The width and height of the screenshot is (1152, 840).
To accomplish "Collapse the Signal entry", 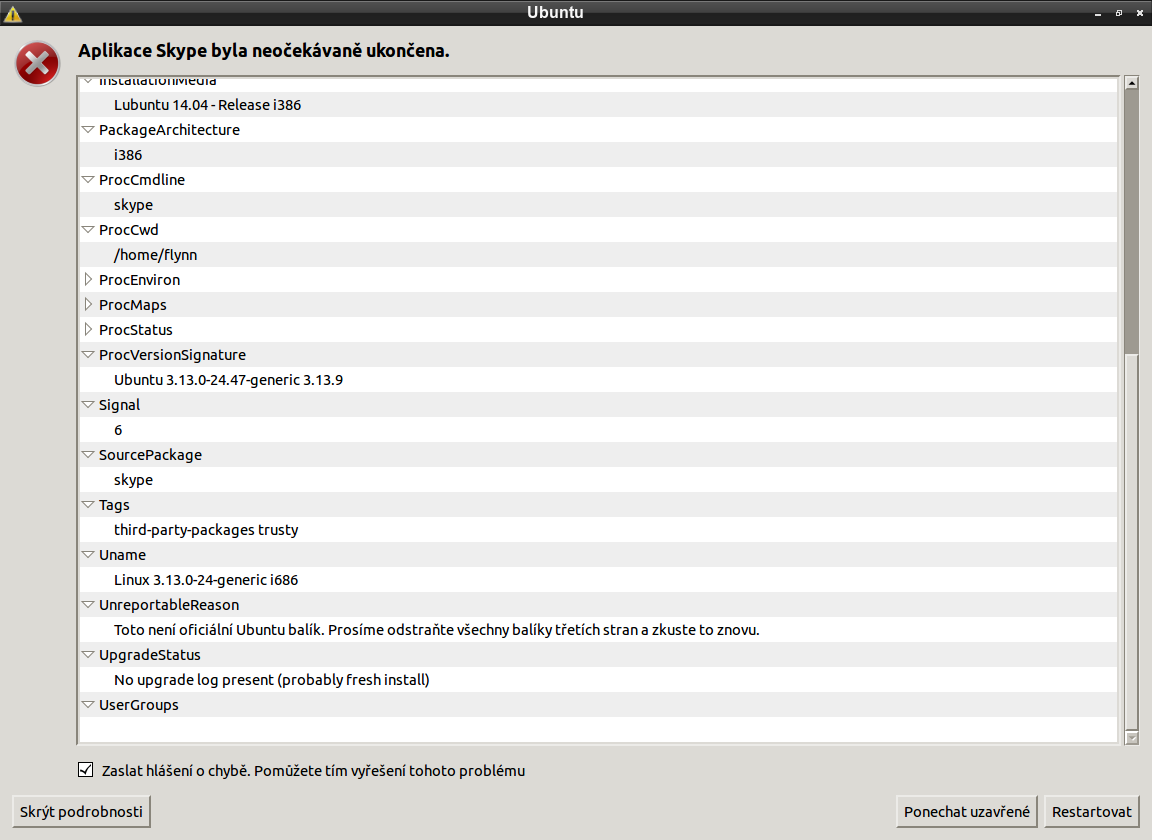I will pos(88,404).
